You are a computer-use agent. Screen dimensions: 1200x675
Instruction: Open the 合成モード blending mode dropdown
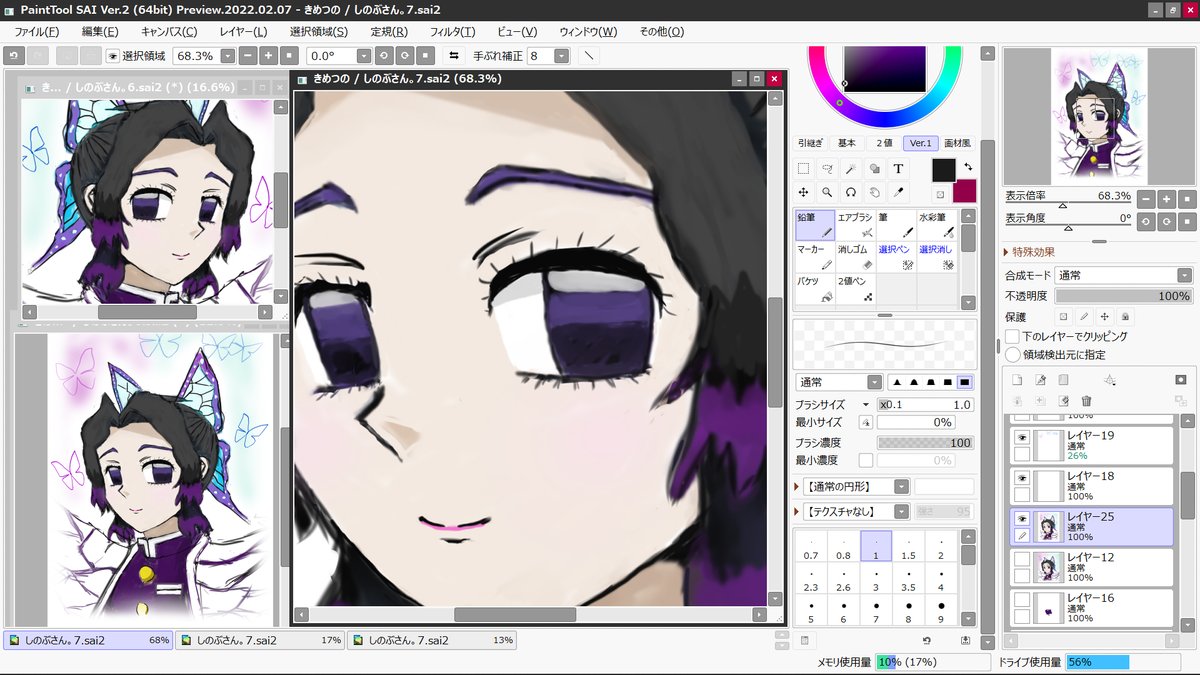pos(1184,275)
